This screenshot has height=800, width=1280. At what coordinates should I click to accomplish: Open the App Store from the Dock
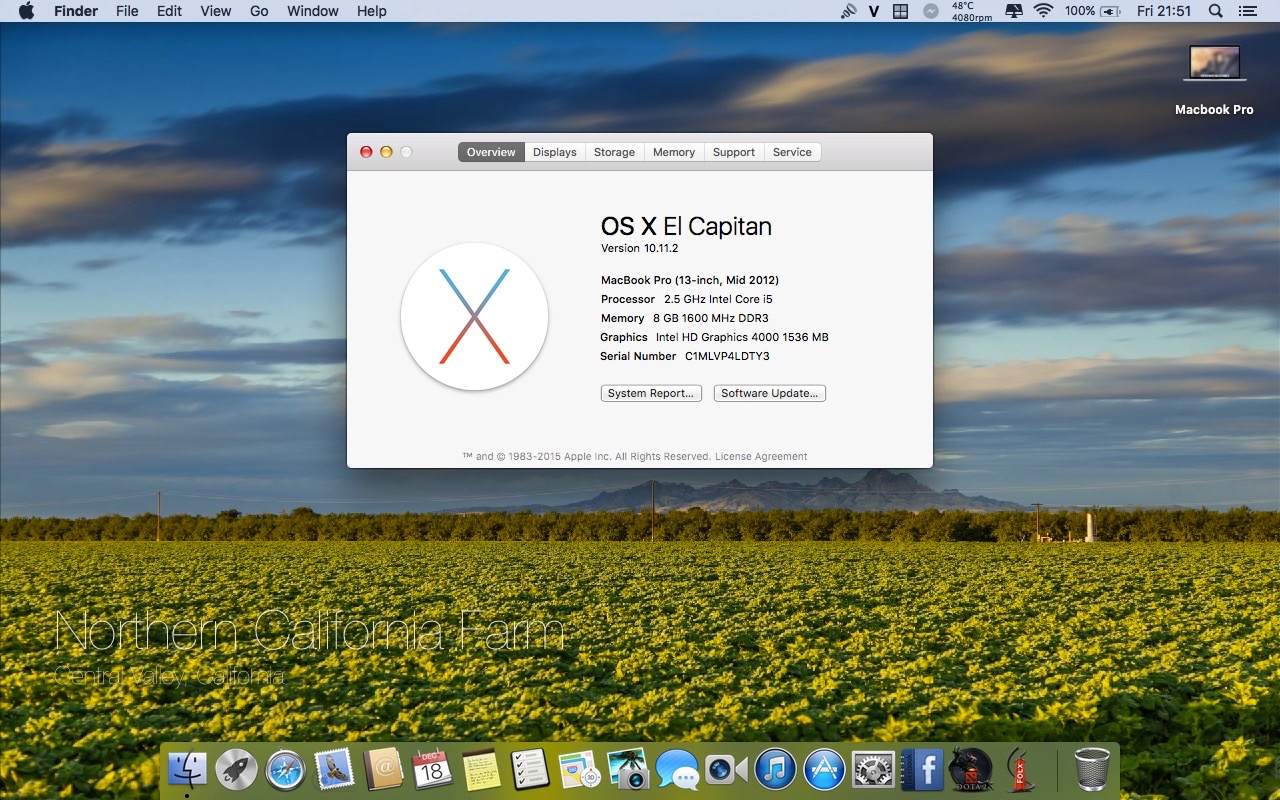pyautogui.click(x=824, y=770)
